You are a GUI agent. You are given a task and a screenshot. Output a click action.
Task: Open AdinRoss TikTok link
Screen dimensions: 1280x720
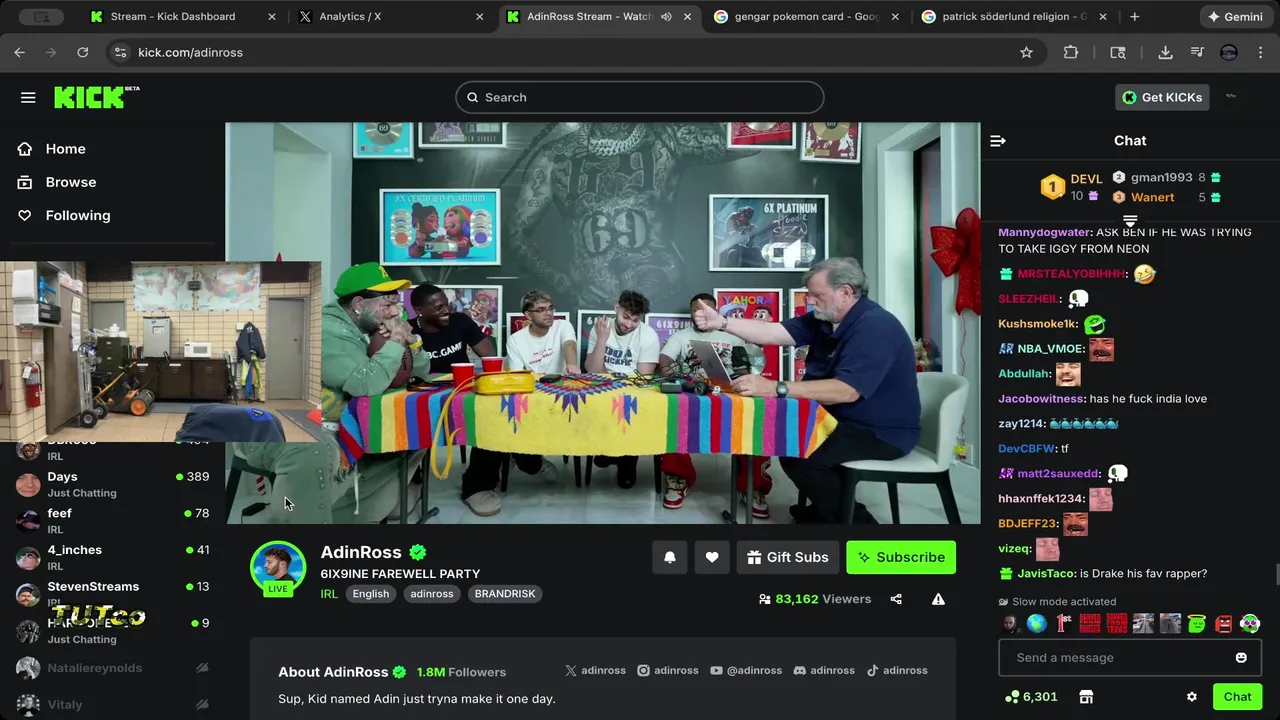(x=897, y=670)
